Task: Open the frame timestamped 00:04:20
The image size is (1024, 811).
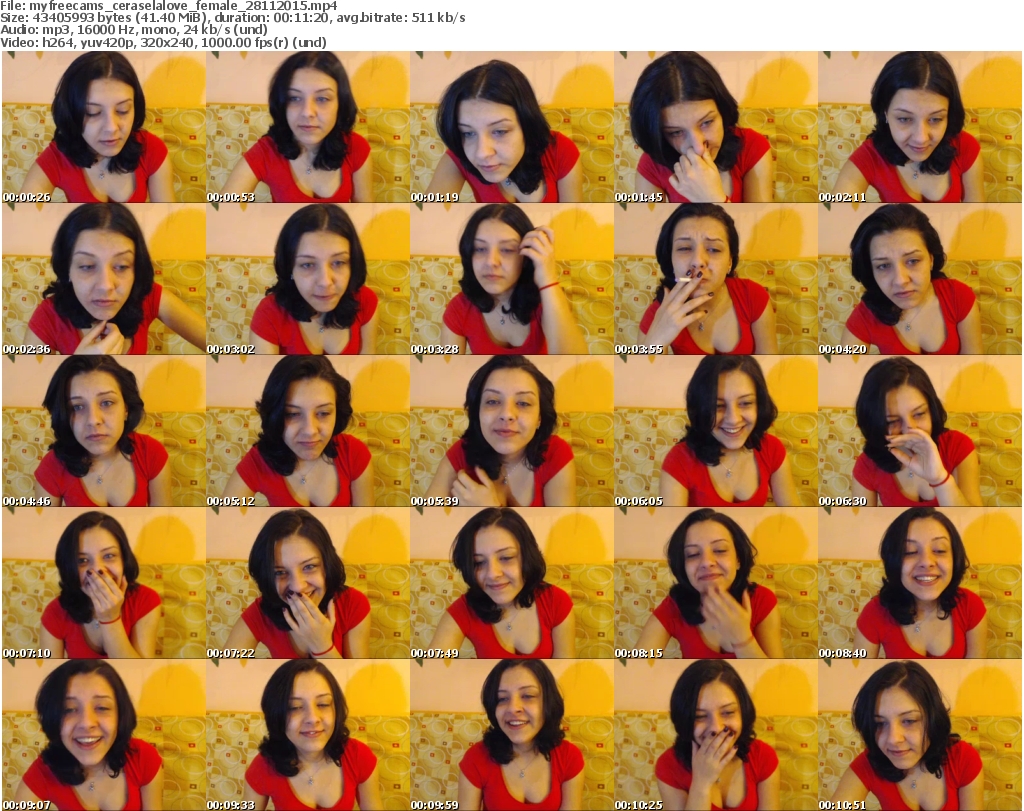Action: point(920,279)
